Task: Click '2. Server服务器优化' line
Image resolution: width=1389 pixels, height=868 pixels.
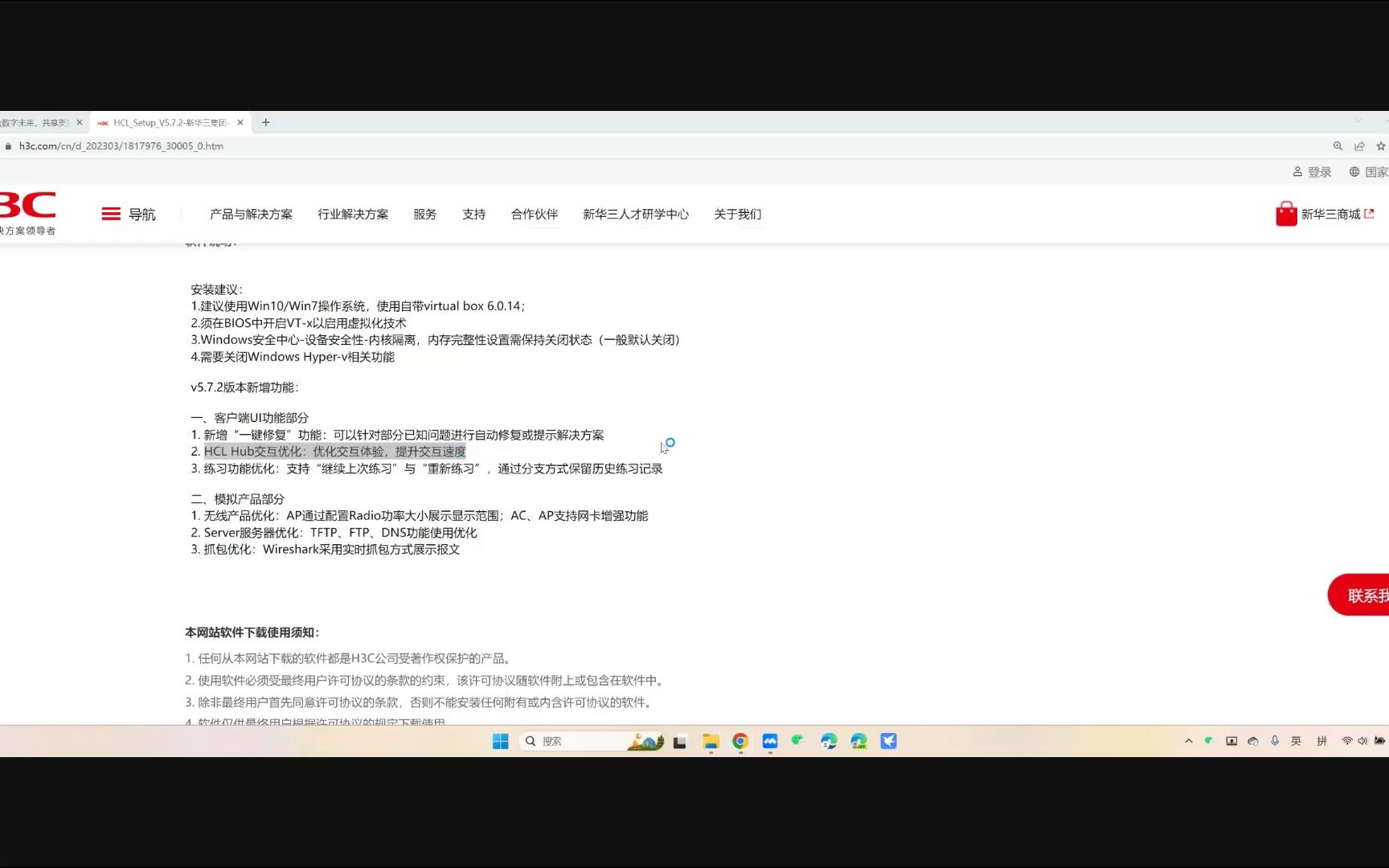Action: 334,533
